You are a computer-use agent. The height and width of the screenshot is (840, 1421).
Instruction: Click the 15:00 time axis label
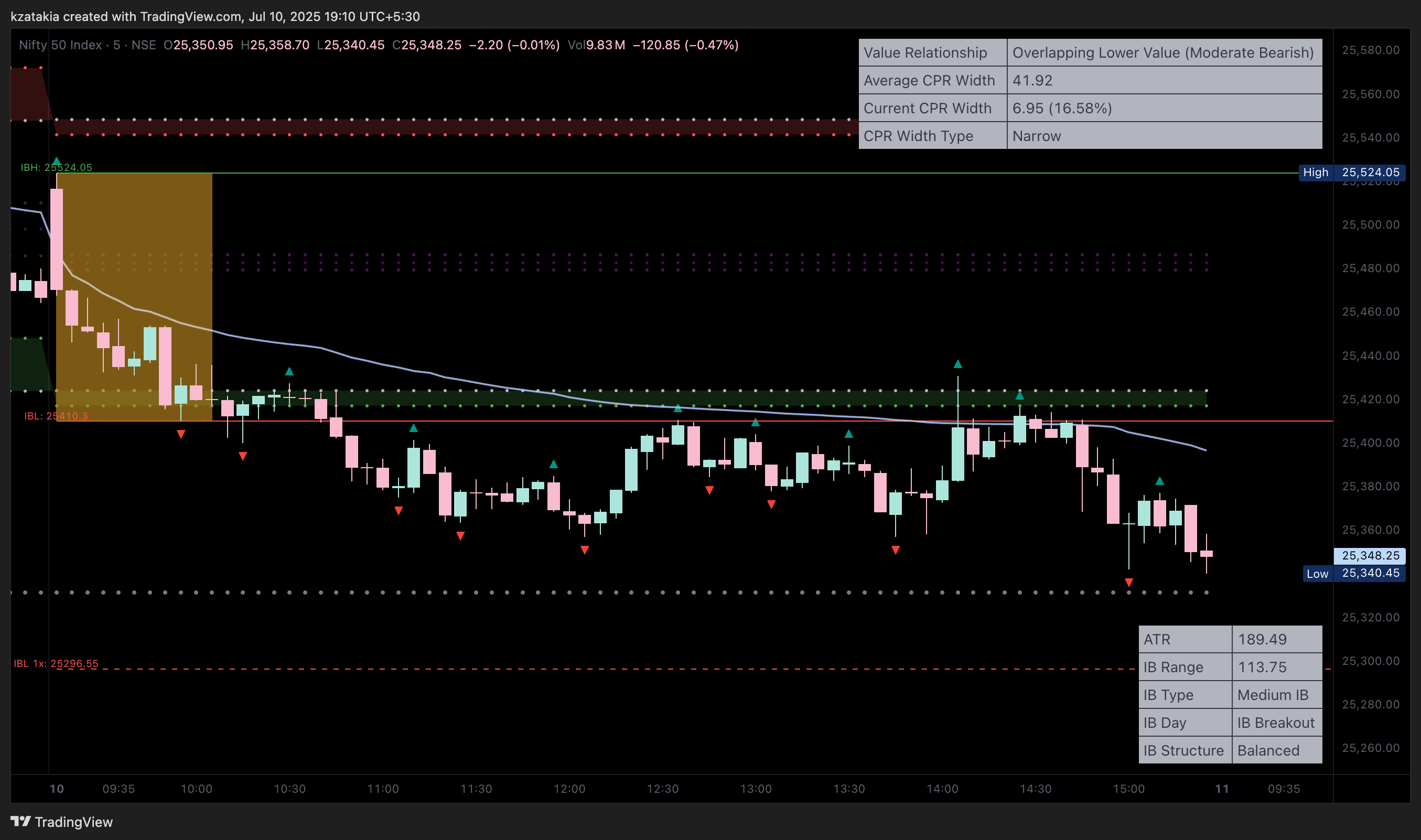coord(1129,789)
